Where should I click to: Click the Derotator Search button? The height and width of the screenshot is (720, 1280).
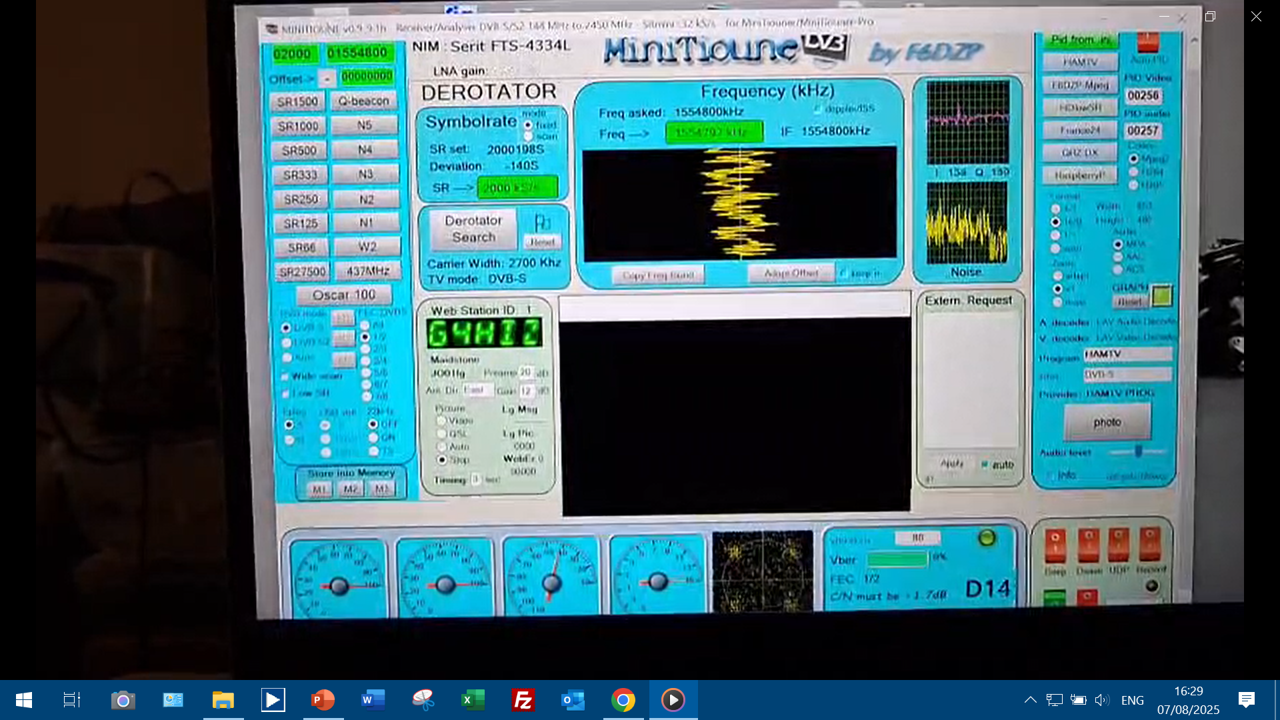pos(474,229)
